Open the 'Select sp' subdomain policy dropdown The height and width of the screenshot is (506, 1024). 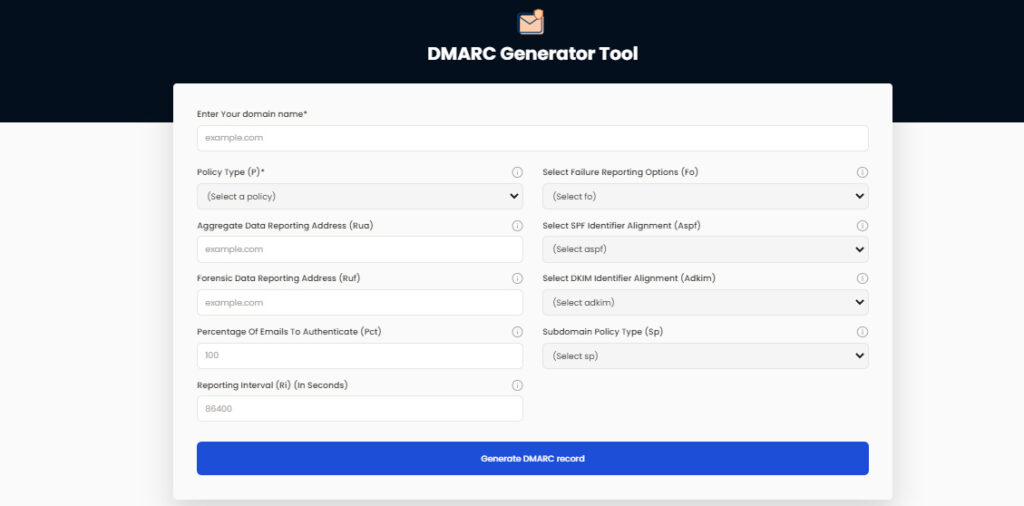click(x=705, y=356)
